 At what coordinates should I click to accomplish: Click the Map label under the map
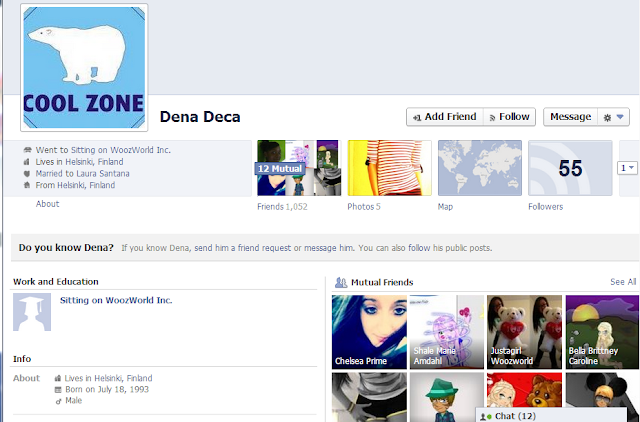click(x=445, y=207)
